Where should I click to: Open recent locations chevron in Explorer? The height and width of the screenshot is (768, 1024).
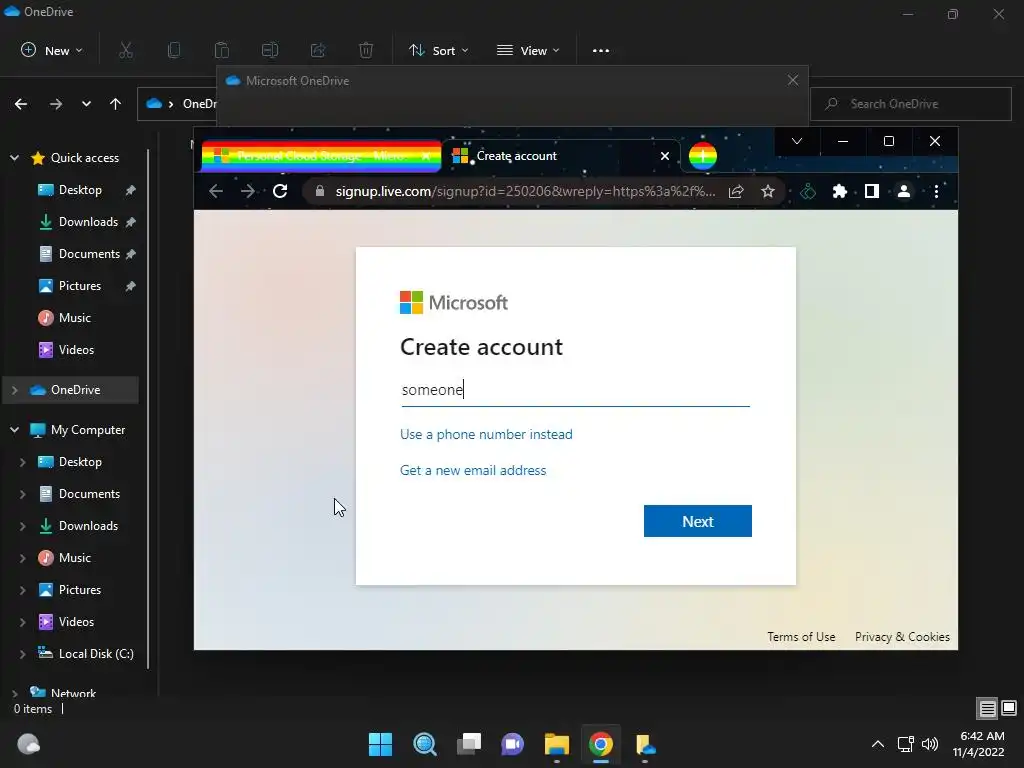click(86, 104)
